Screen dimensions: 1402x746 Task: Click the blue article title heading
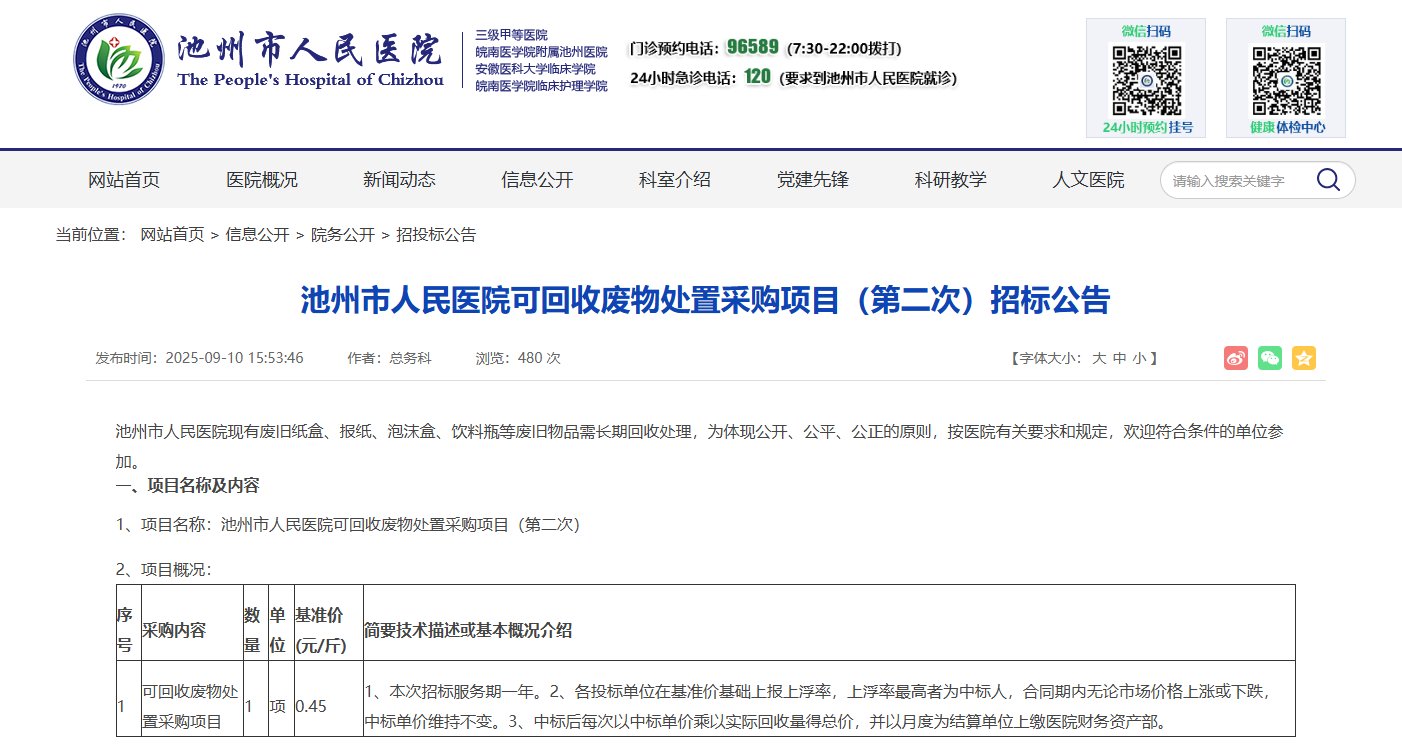click(x=705, y=300)
